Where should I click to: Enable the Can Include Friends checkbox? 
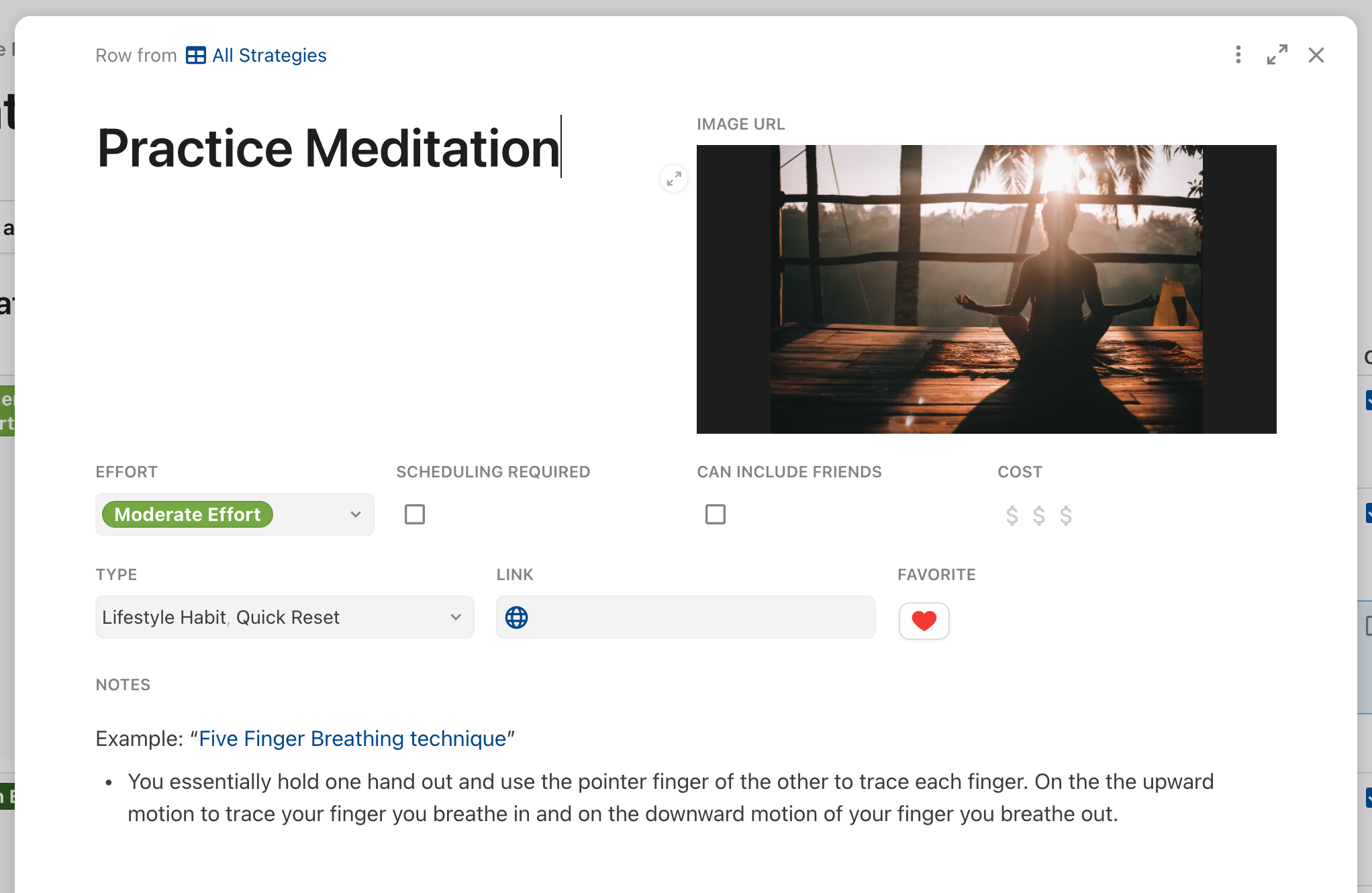[716, 514]
